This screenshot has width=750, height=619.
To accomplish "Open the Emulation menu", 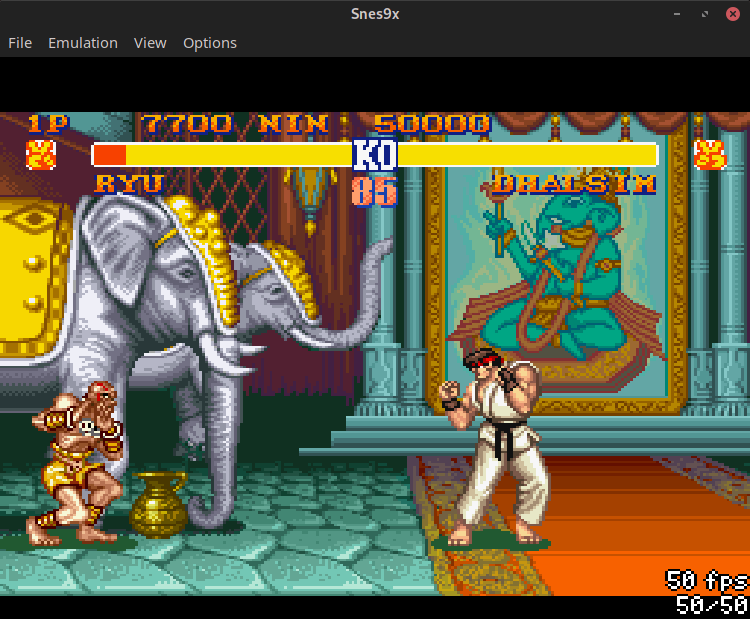I will click(83, 43).
